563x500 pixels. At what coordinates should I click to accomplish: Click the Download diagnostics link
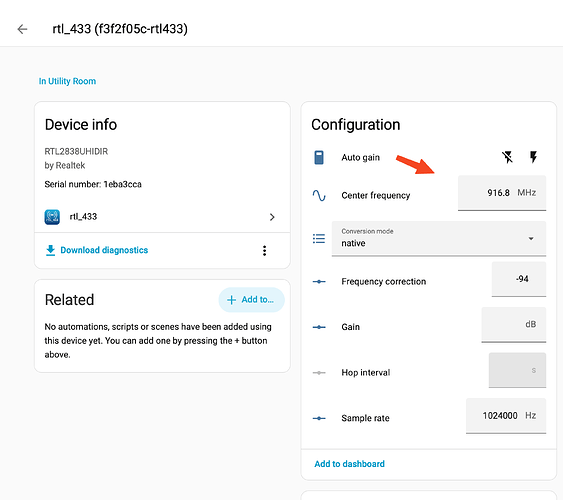click(x=104, y=250)
